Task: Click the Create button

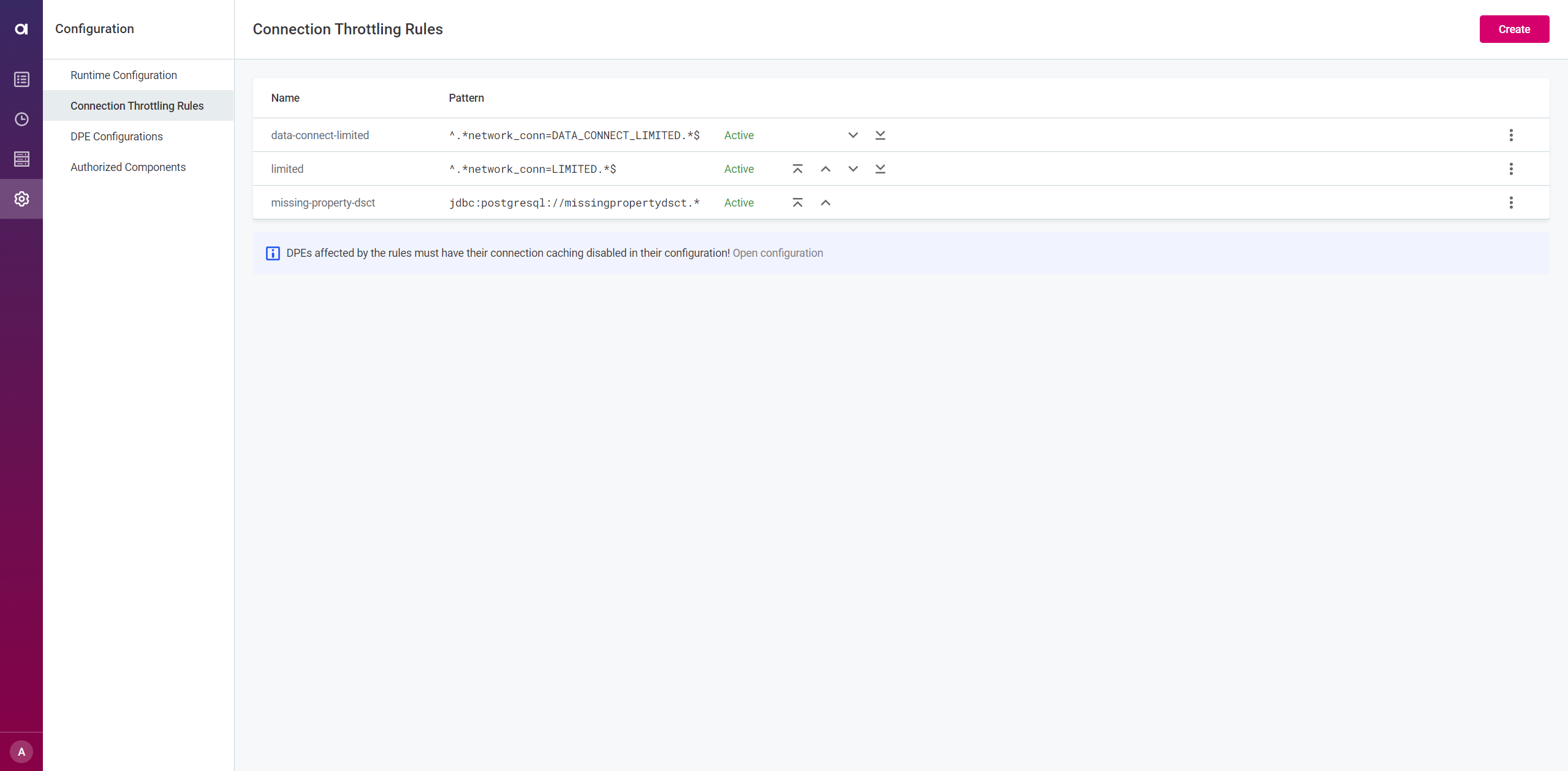Action: pyautogui.click(x=1514, y=29)
